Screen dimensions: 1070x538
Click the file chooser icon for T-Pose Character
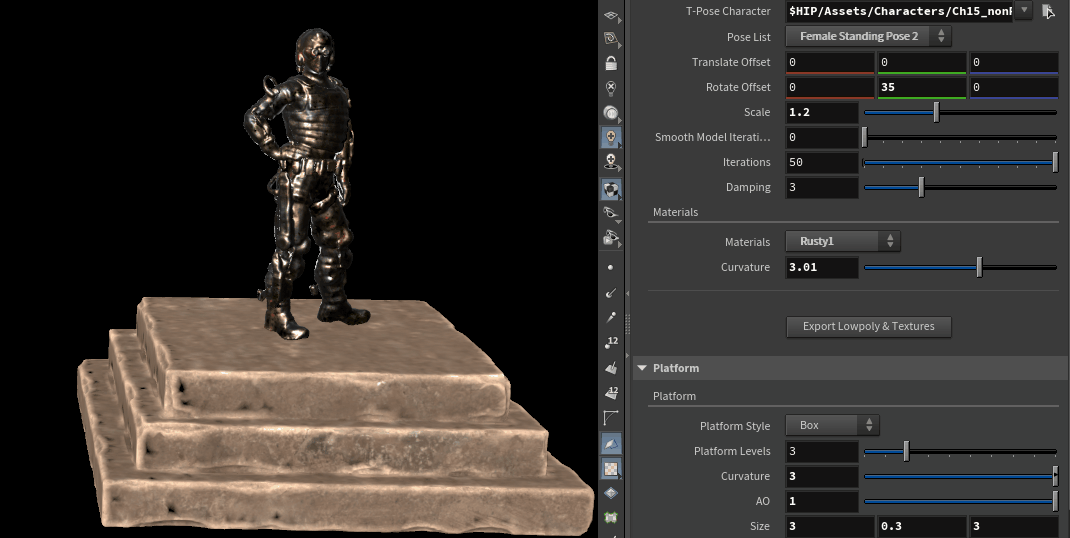[1048, 11]
